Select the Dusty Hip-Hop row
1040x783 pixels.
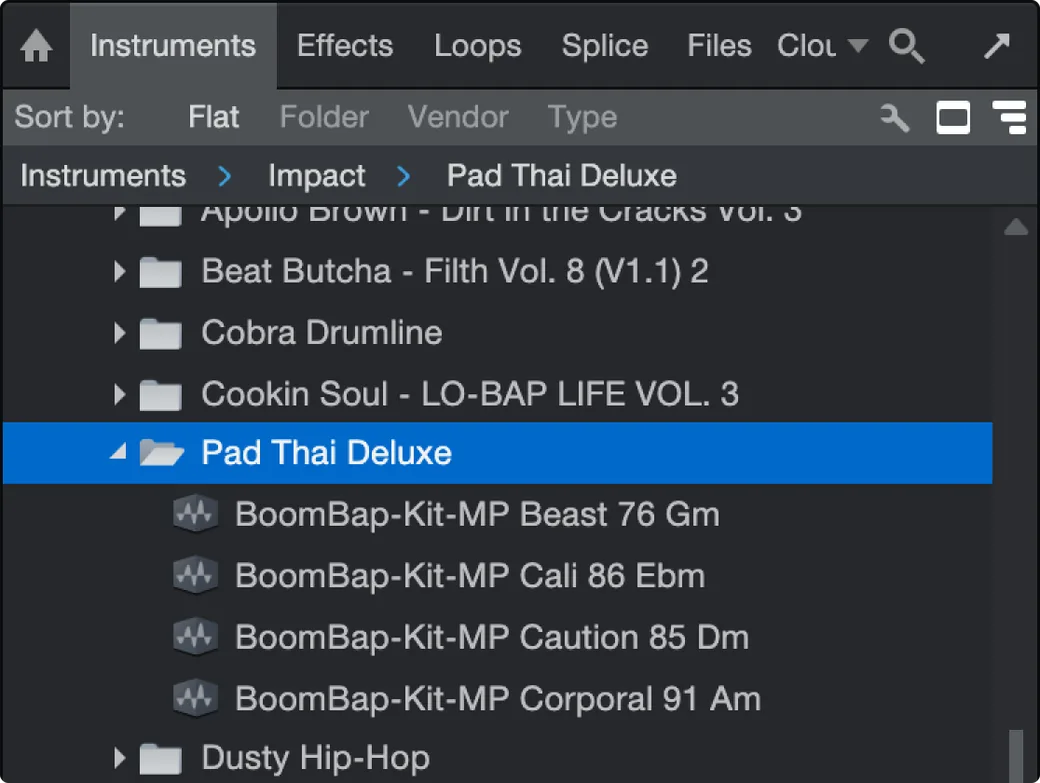pos(497,758)
